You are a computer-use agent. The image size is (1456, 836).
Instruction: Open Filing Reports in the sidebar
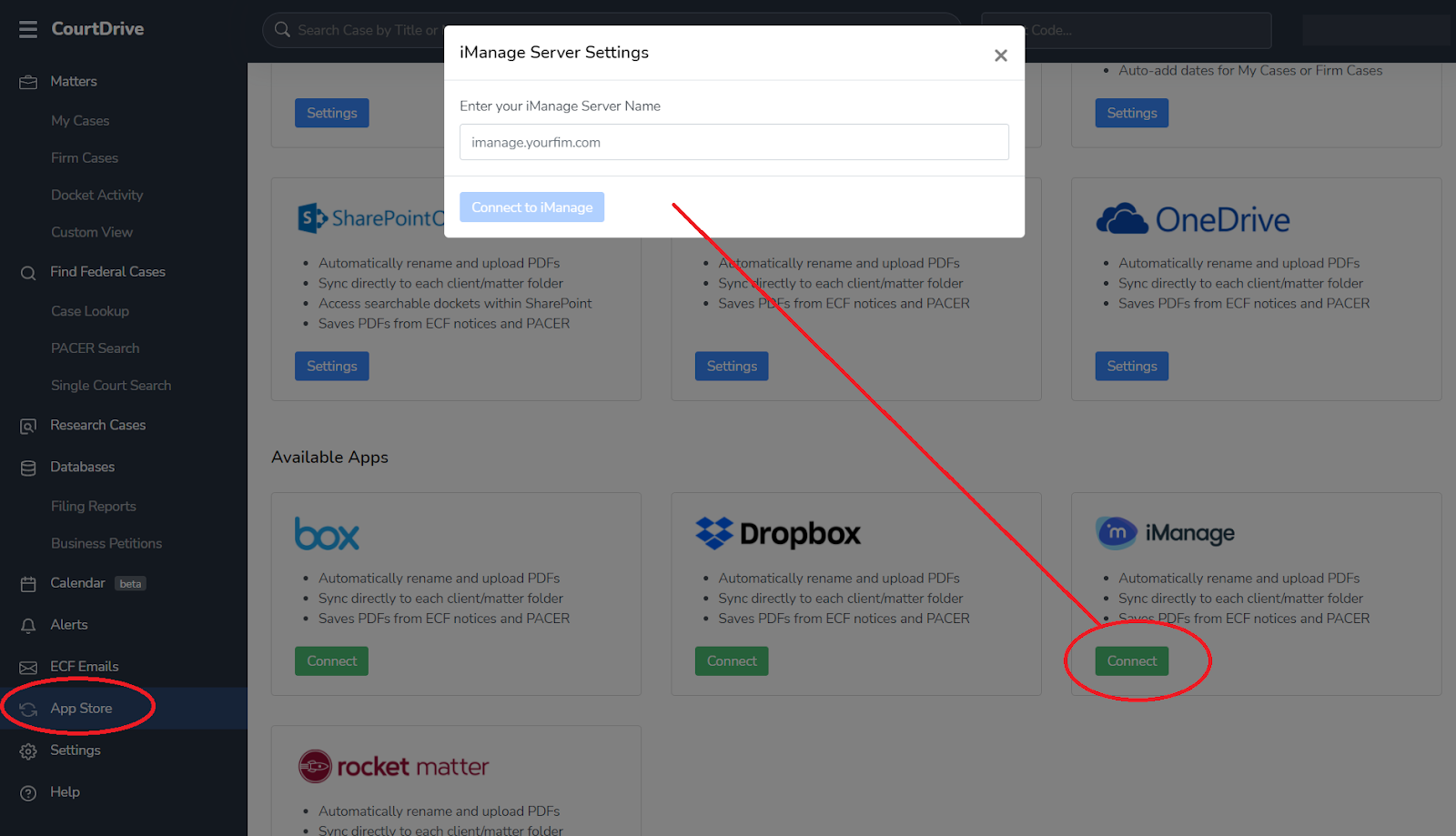[94, 507]
